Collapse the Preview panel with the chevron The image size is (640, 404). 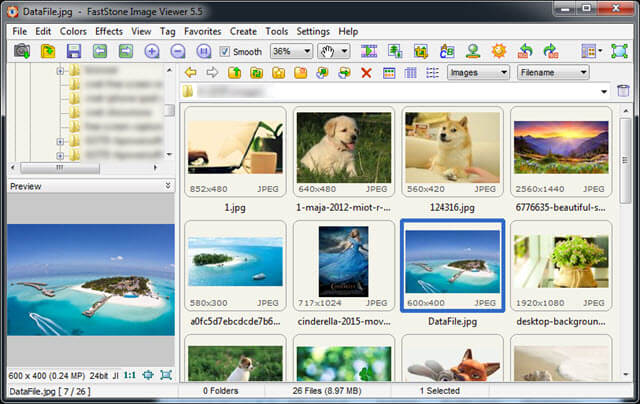(x=168, y=186)
